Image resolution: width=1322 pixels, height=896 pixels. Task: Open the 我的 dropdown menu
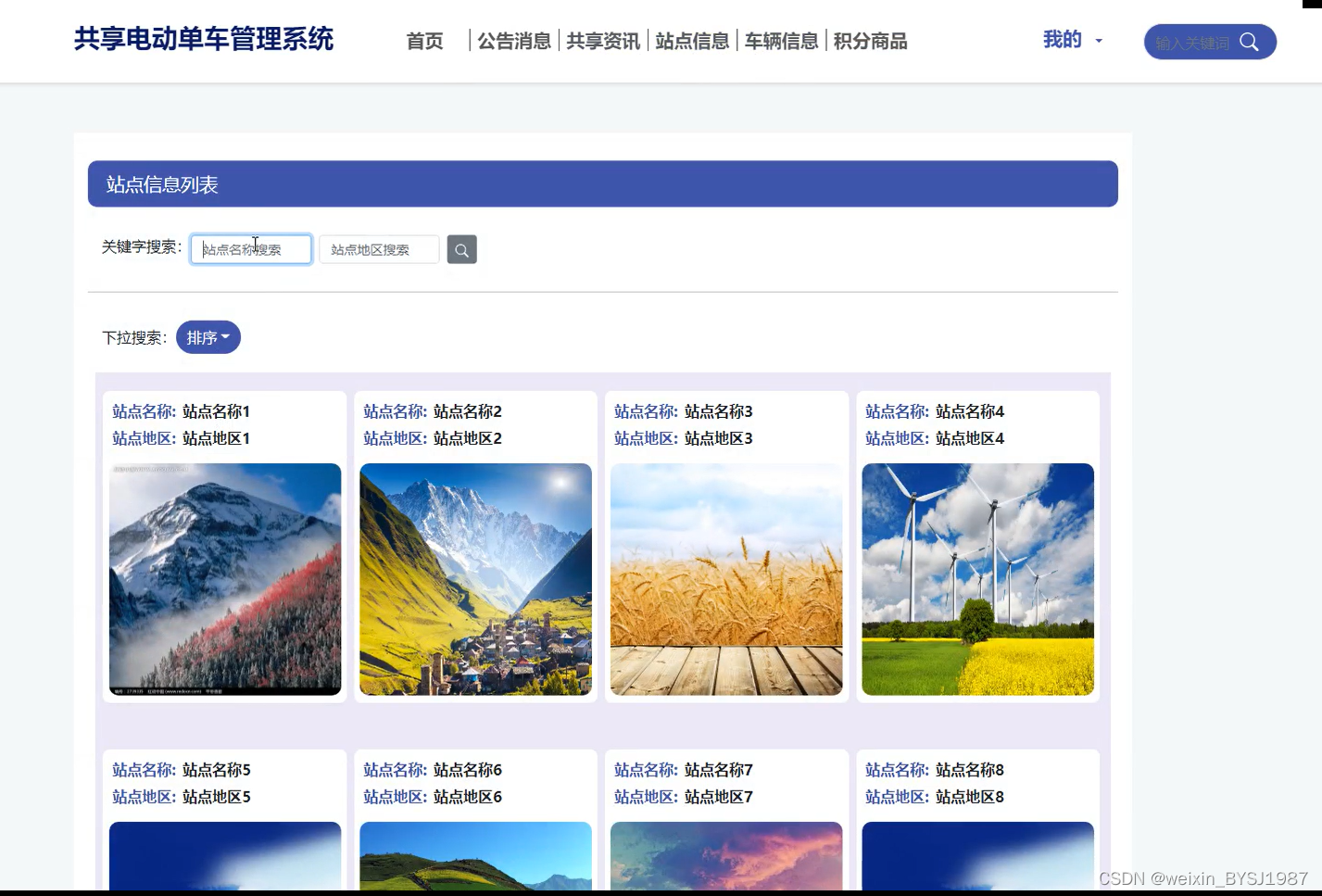(x=1073, y=40)
